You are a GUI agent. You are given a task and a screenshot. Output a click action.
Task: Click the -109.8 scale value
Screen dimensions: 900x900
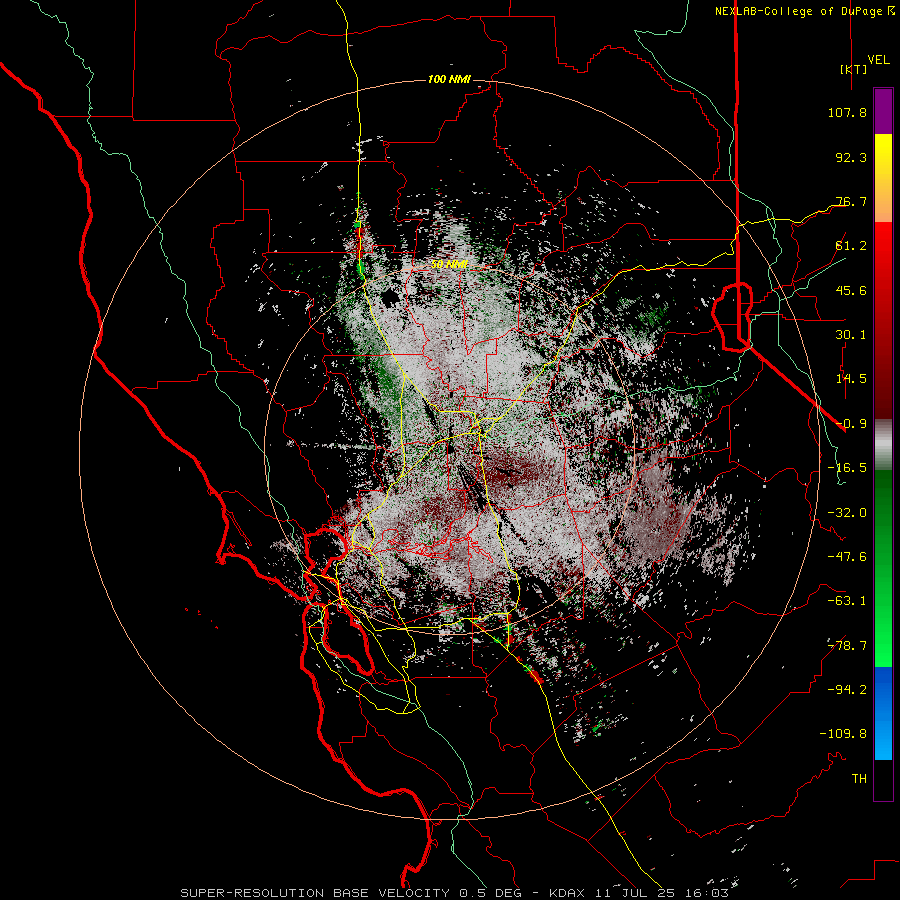843,734
